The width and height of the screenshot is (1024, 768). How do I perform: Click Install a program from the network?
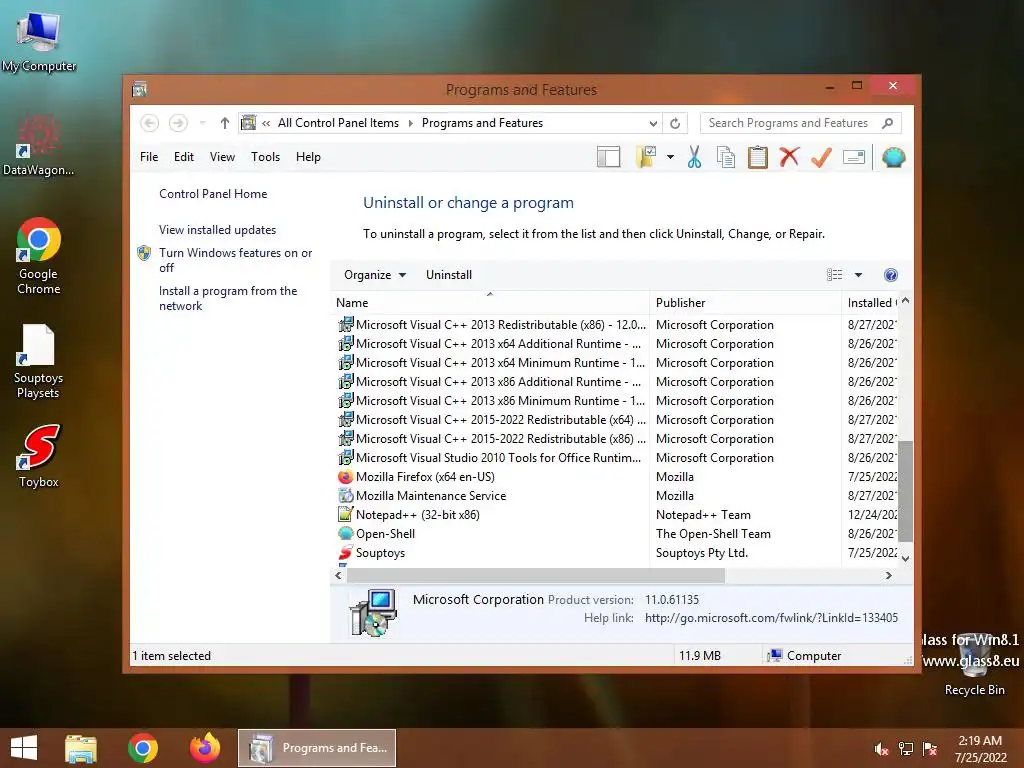(228, 298)
